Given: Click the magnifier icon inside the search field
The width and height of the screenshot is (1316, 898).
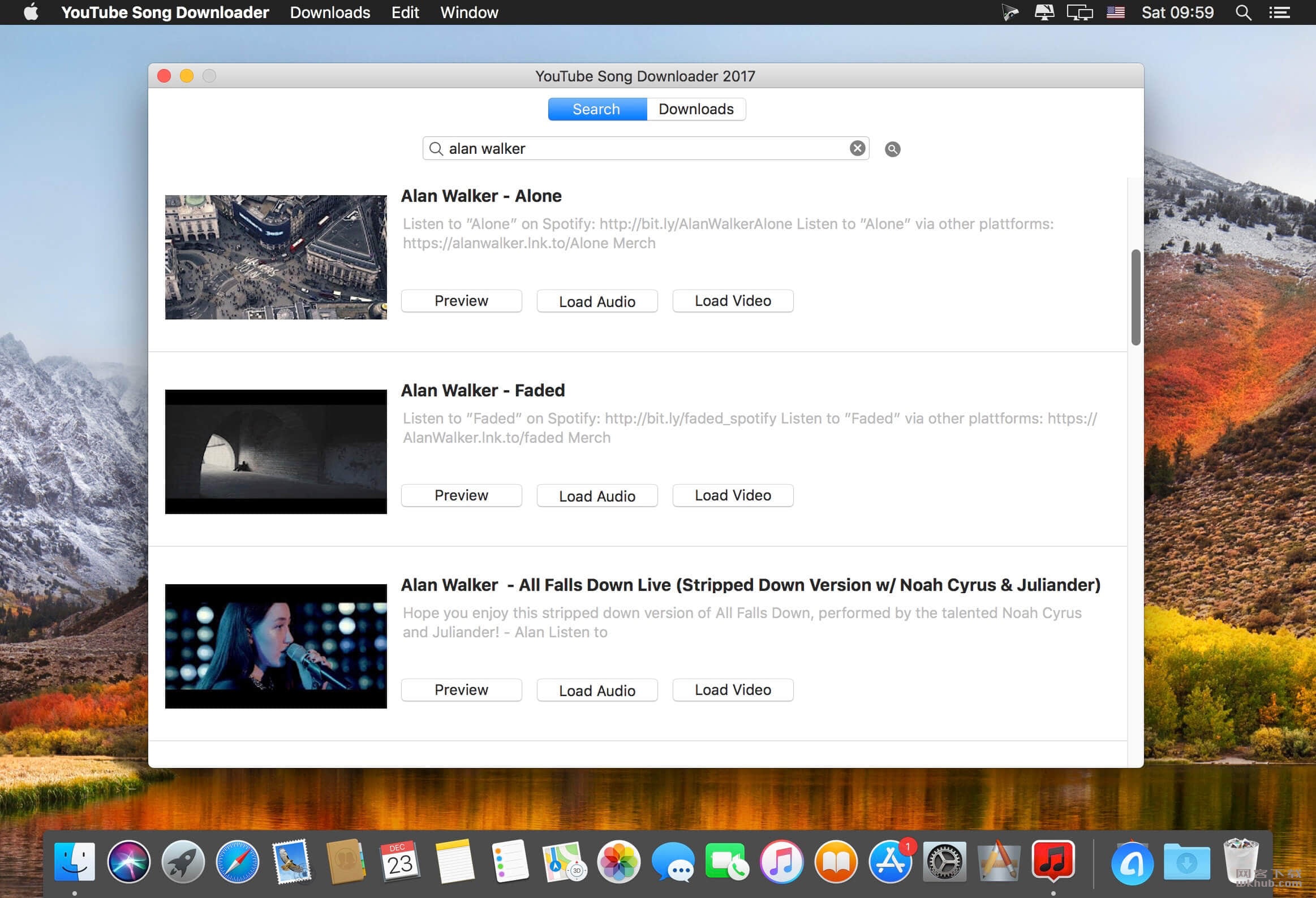Looking at the screenshot, I should tap(436, 149).
